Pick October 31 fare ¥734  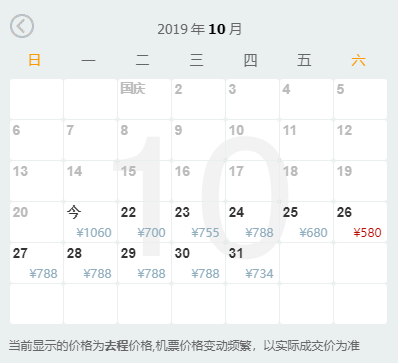coord(252,263)
